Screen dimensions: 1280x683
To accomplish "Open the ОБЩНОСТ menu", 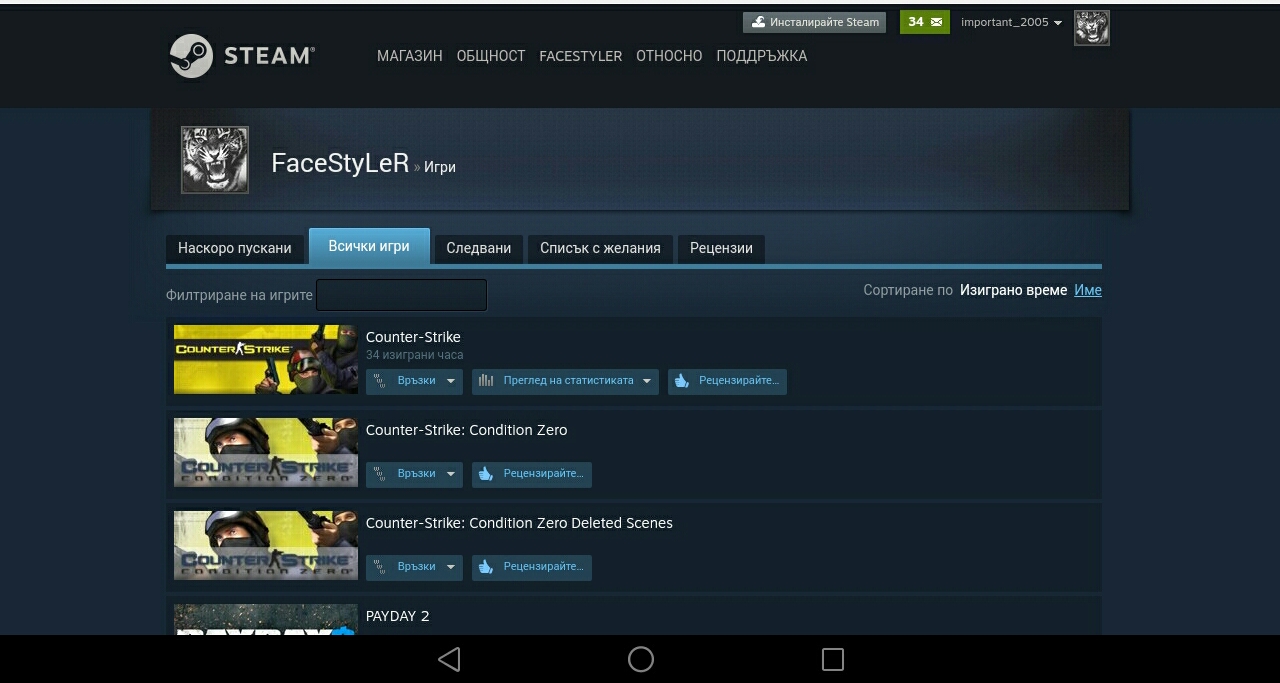I will click(491, 56).
